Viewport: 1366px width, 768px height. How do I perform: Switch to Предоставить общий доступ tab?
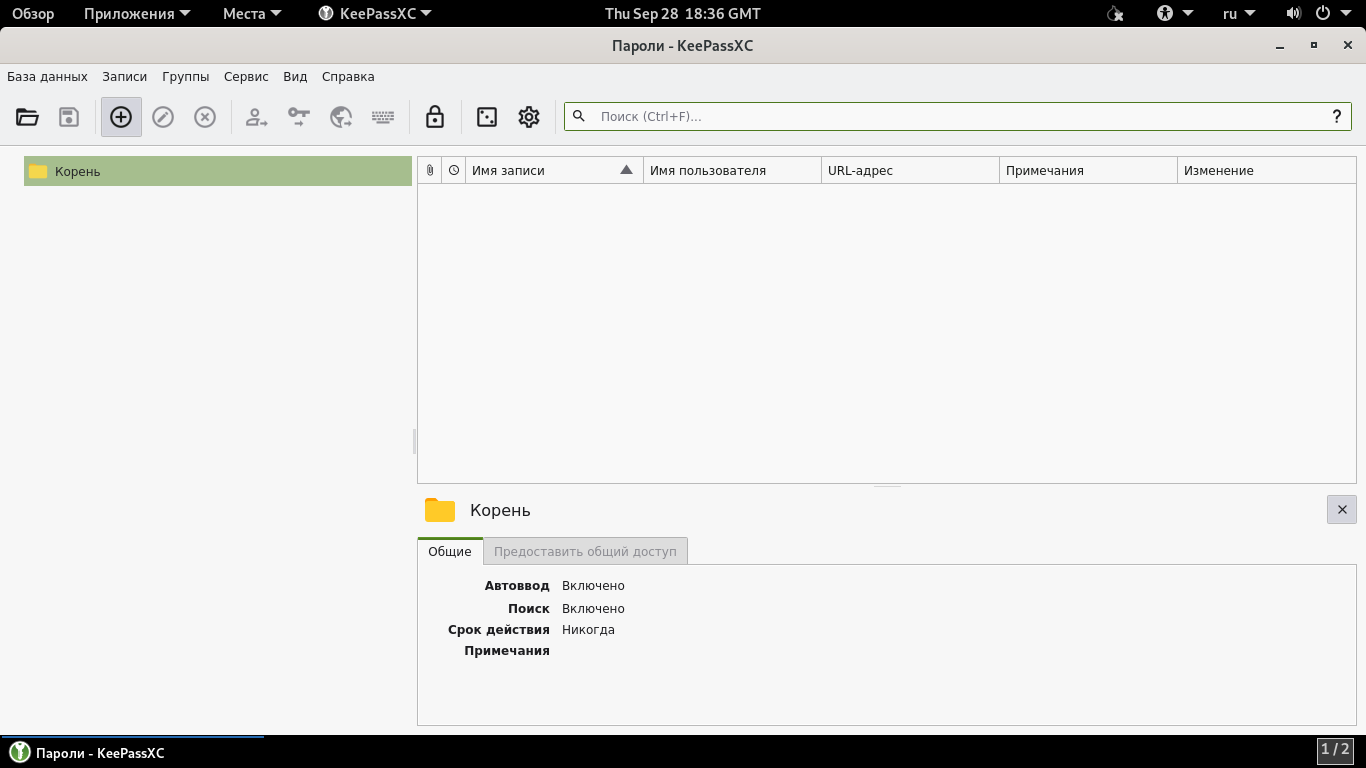coord(585,551)
